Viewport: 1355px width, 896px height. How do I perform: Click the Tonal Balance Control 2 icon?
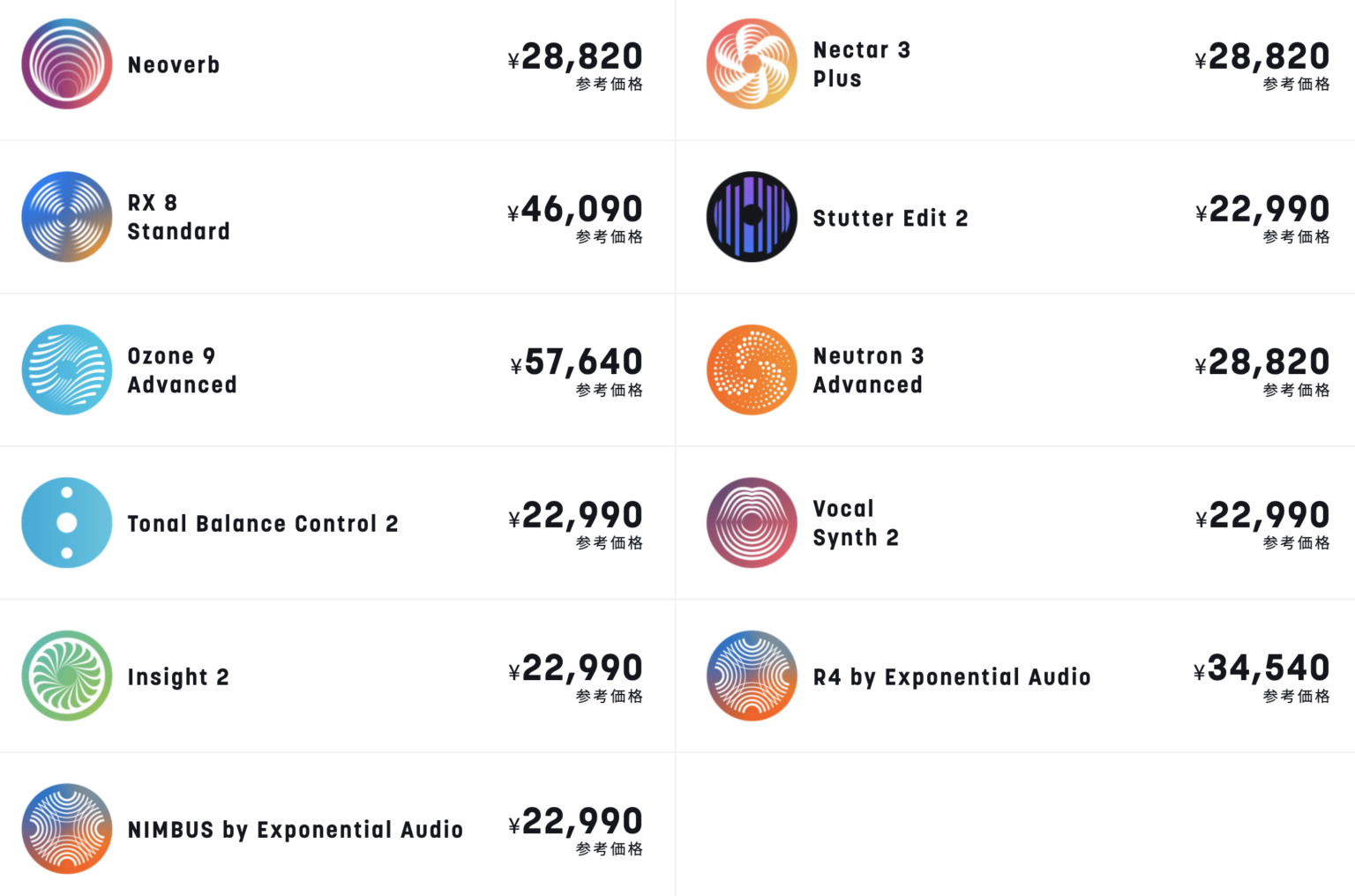click(67, 523)
